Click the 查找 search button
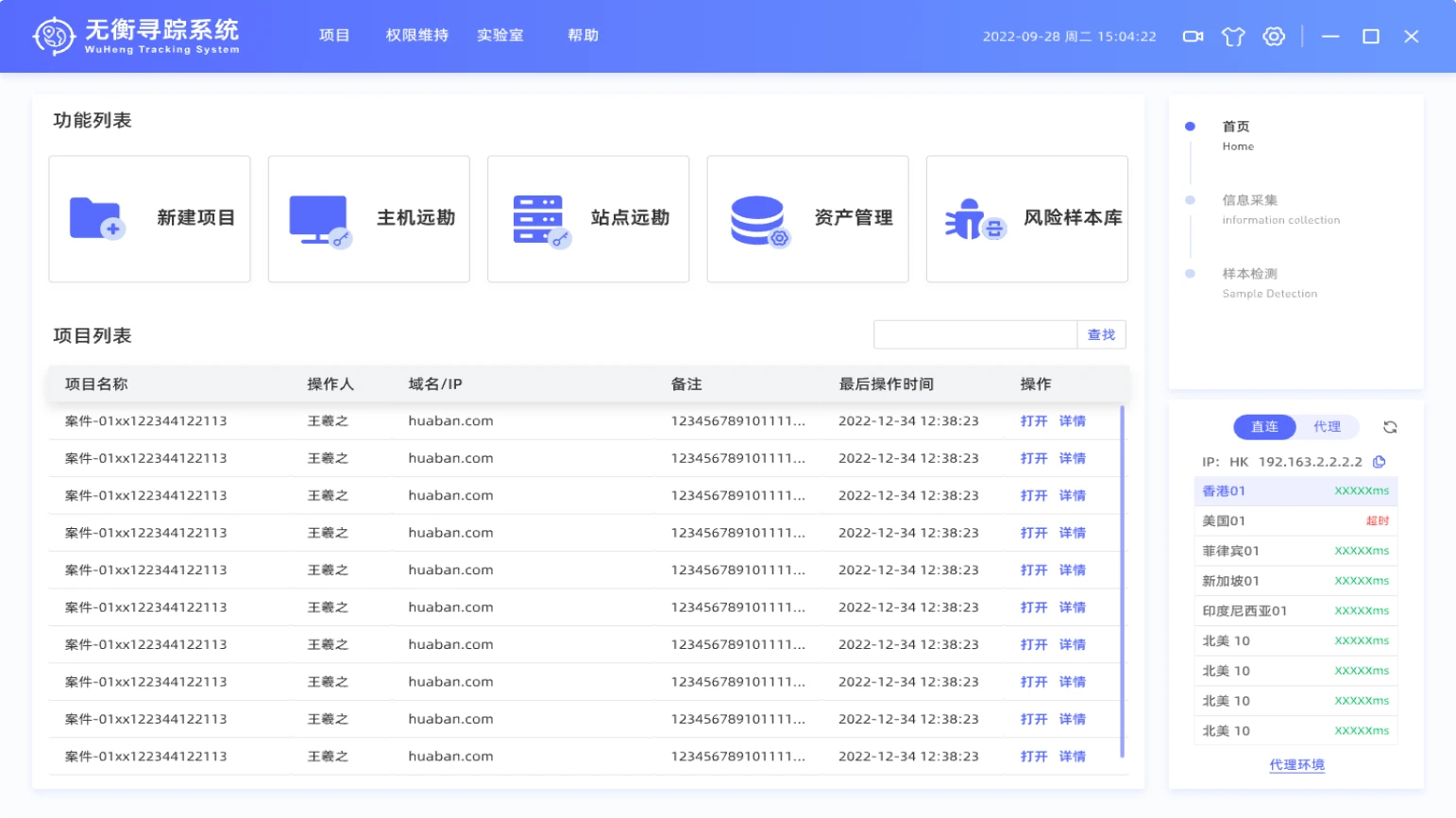The width and height of the screenshot is (1456, 818). coord(1101,334)
